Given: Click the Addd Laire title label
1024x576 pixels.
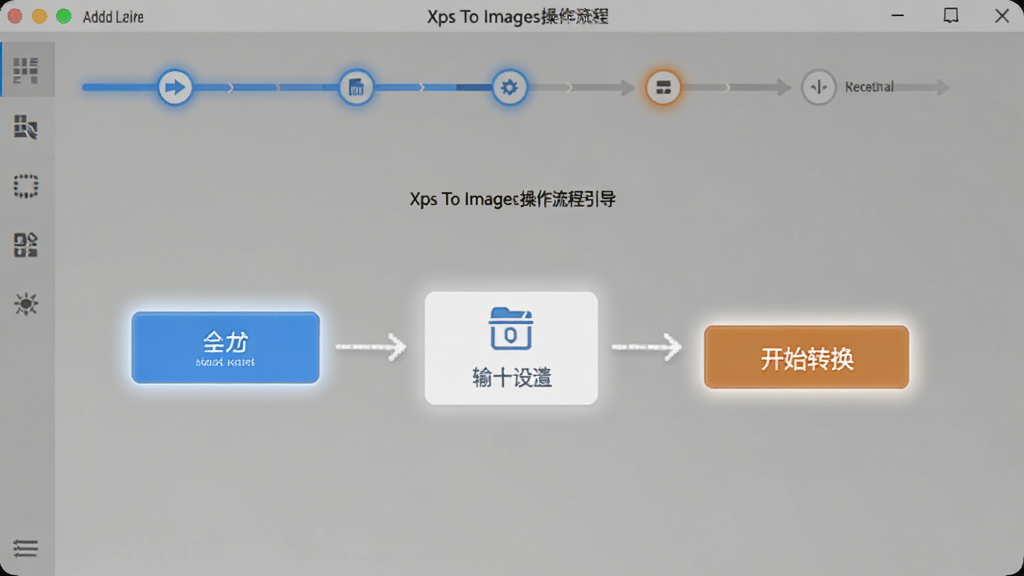Looking at the screenshot, I should click(x=113, y=17).
